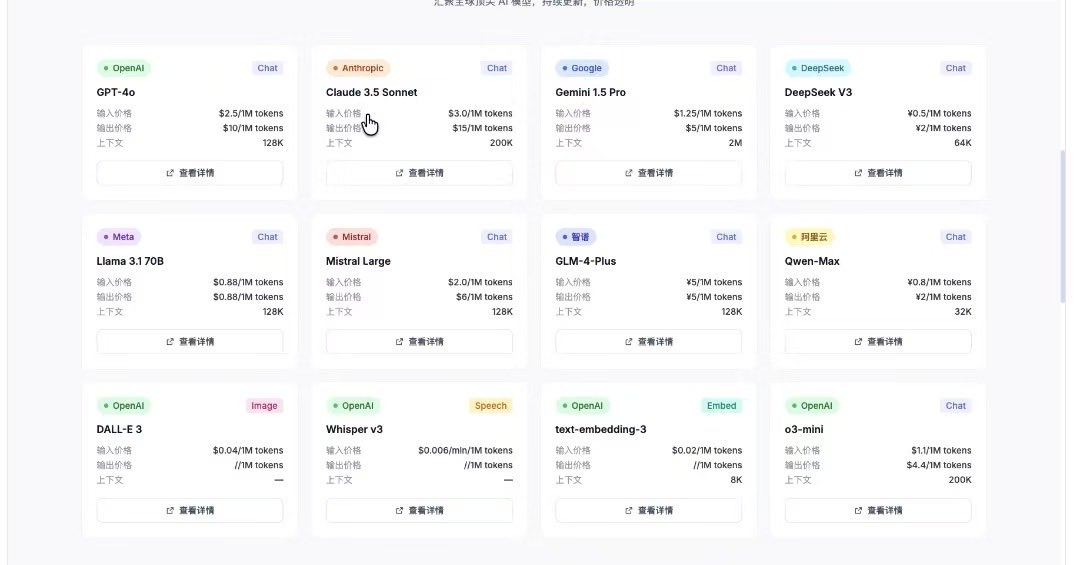The width and height of the screenshot is (1080, 565).
Task: Click the external-link icon in the Claude 3.5 Sonnet card
Action: [399, 173]
